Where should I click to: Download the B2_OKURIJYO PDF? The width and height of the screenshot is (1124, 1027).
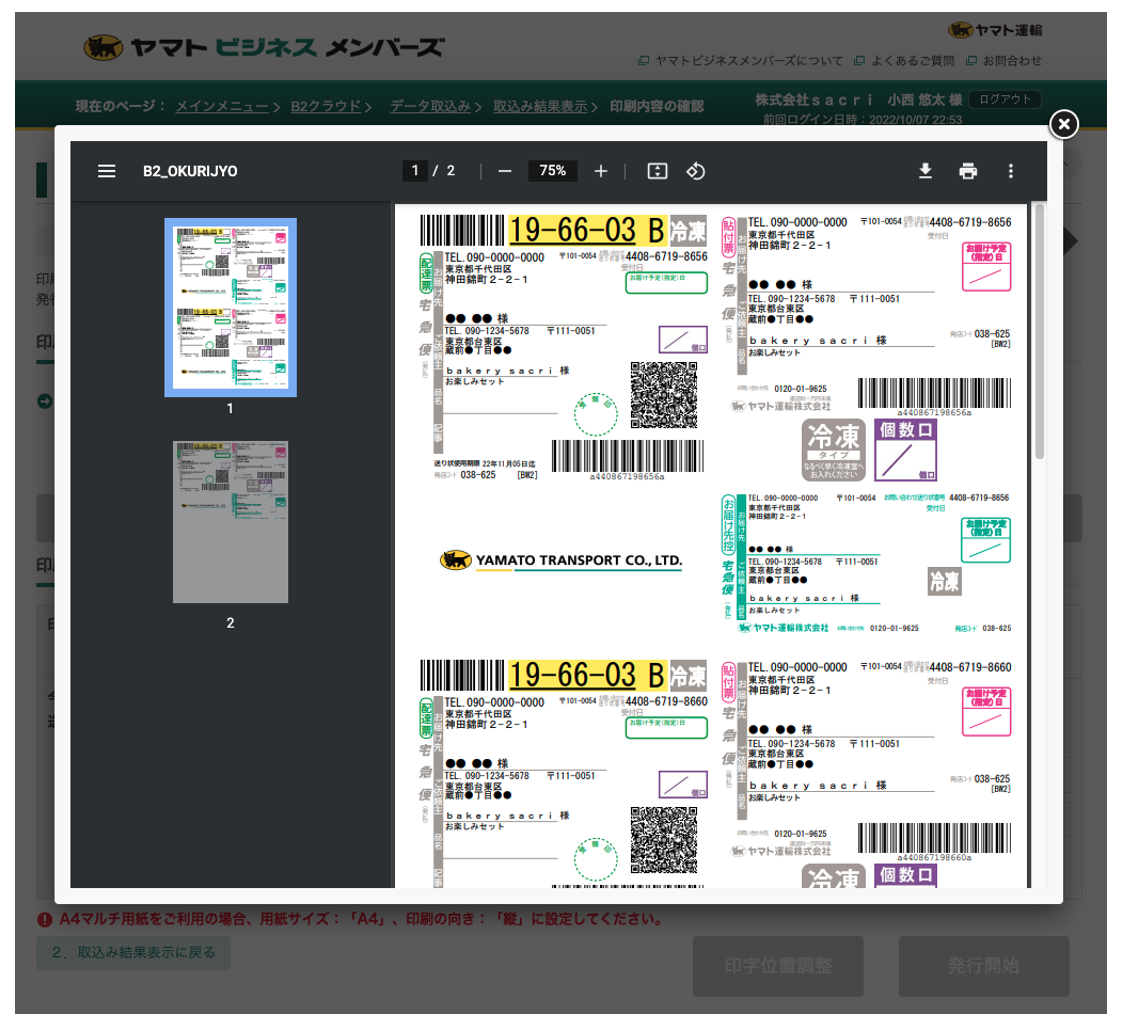pyautogui.click(x=925, y=171)
